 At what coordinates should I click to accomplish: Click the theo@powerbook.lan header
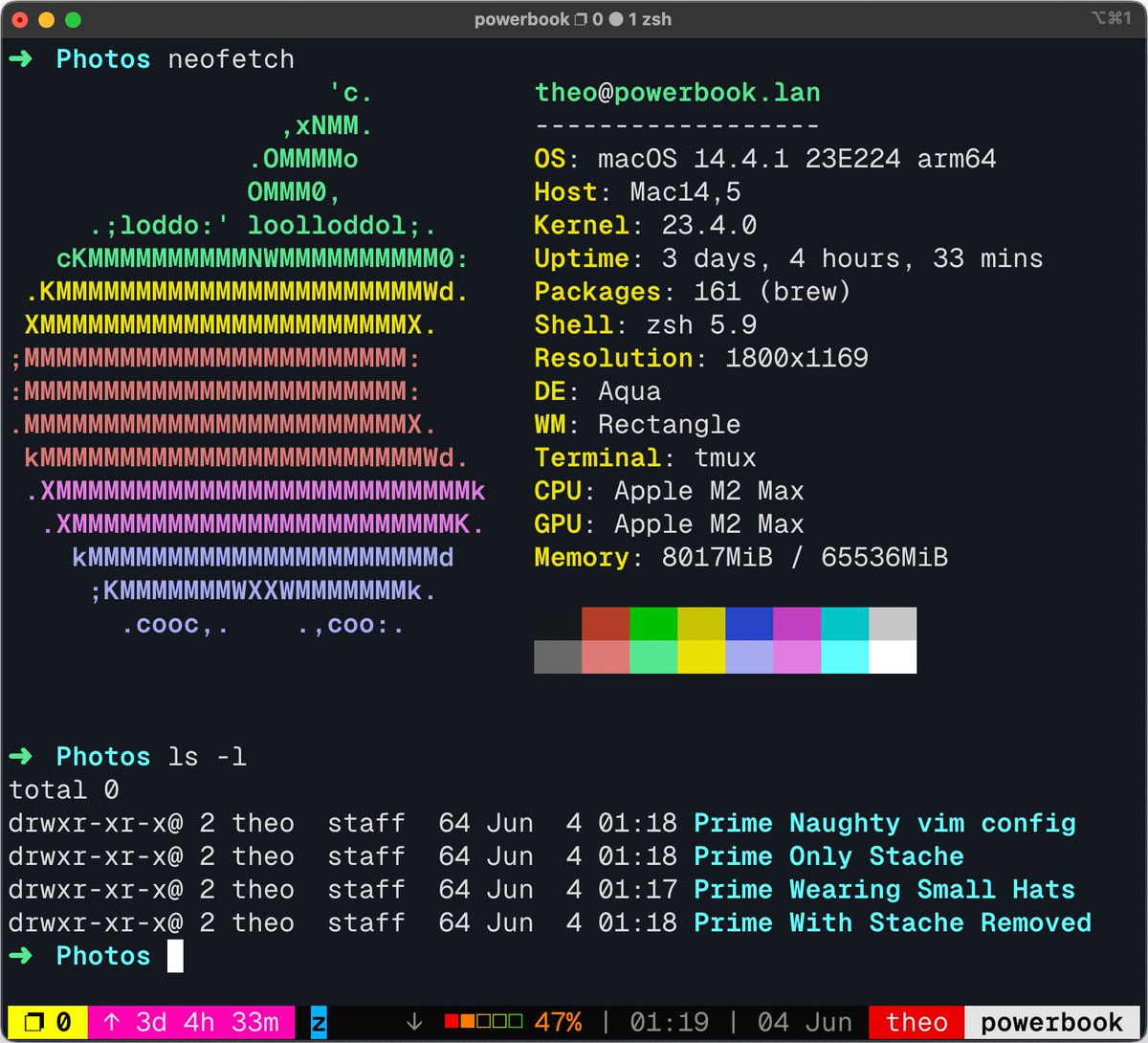point(677,93)
